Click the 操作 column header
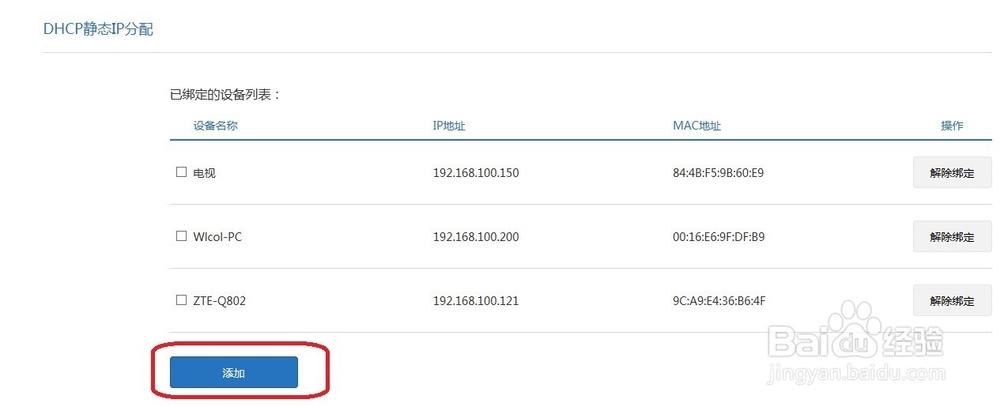This screenshot has width=1000, height=407. [952, 126]
